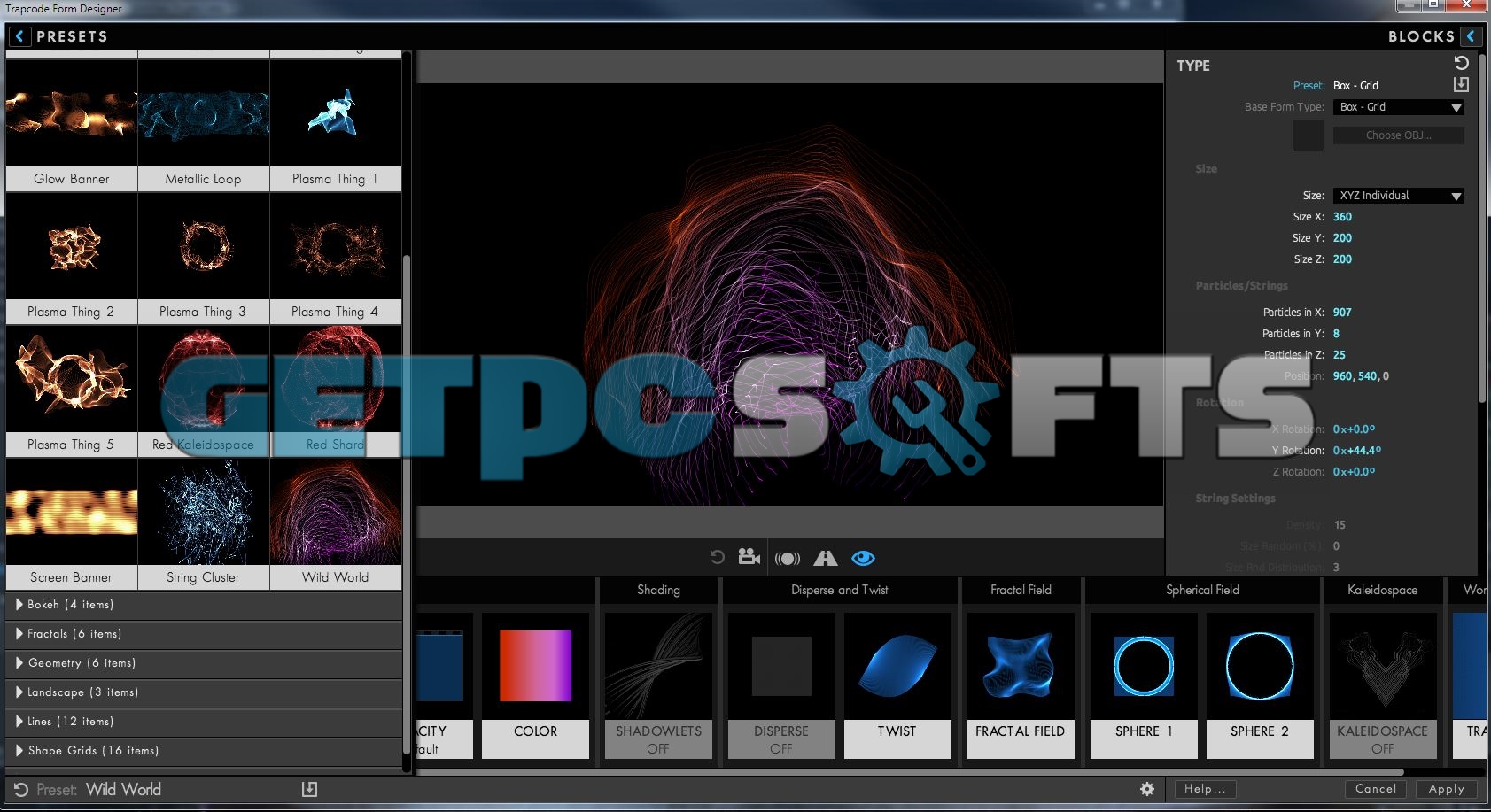The width and height of the screenshot is (1491, 812).
Task: Click the Apply button
Action: [1446, 789]
